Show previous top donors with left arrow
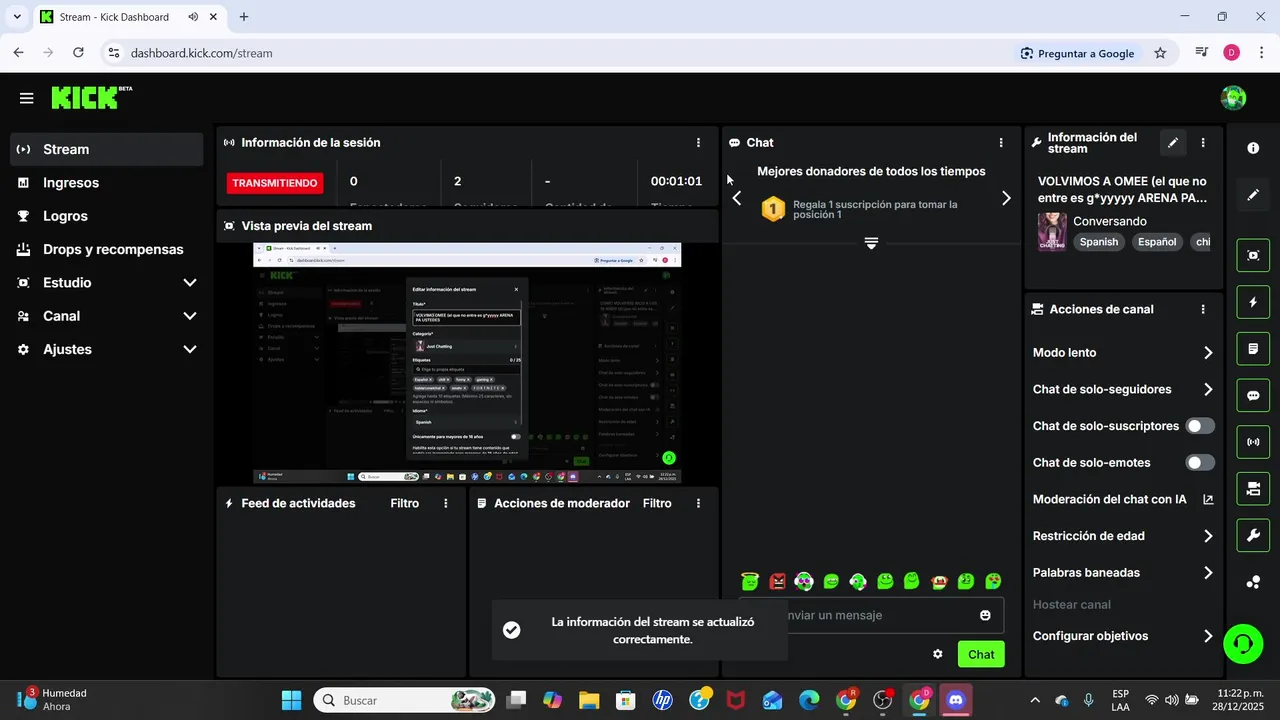The height and width of the screenshot is (720, 1280). coord(737,198)
